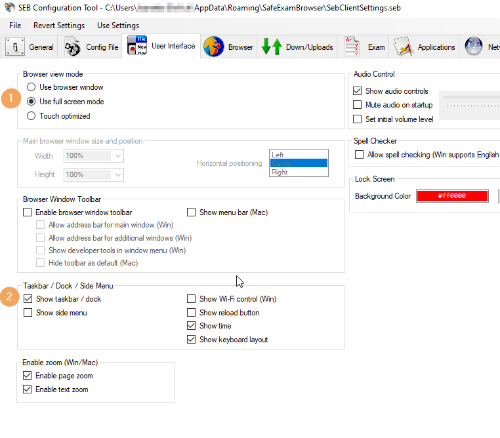Image resolution: width=500 pixels, height=438 pixels.
Task: Enable Show reload button checkbox
Action: 191,313
